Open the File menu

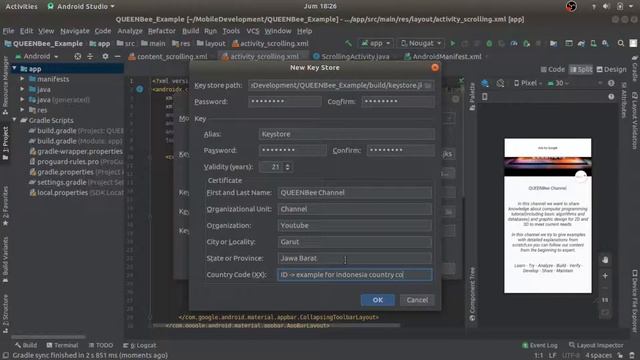pyautogui.click(x=8, y=31)
